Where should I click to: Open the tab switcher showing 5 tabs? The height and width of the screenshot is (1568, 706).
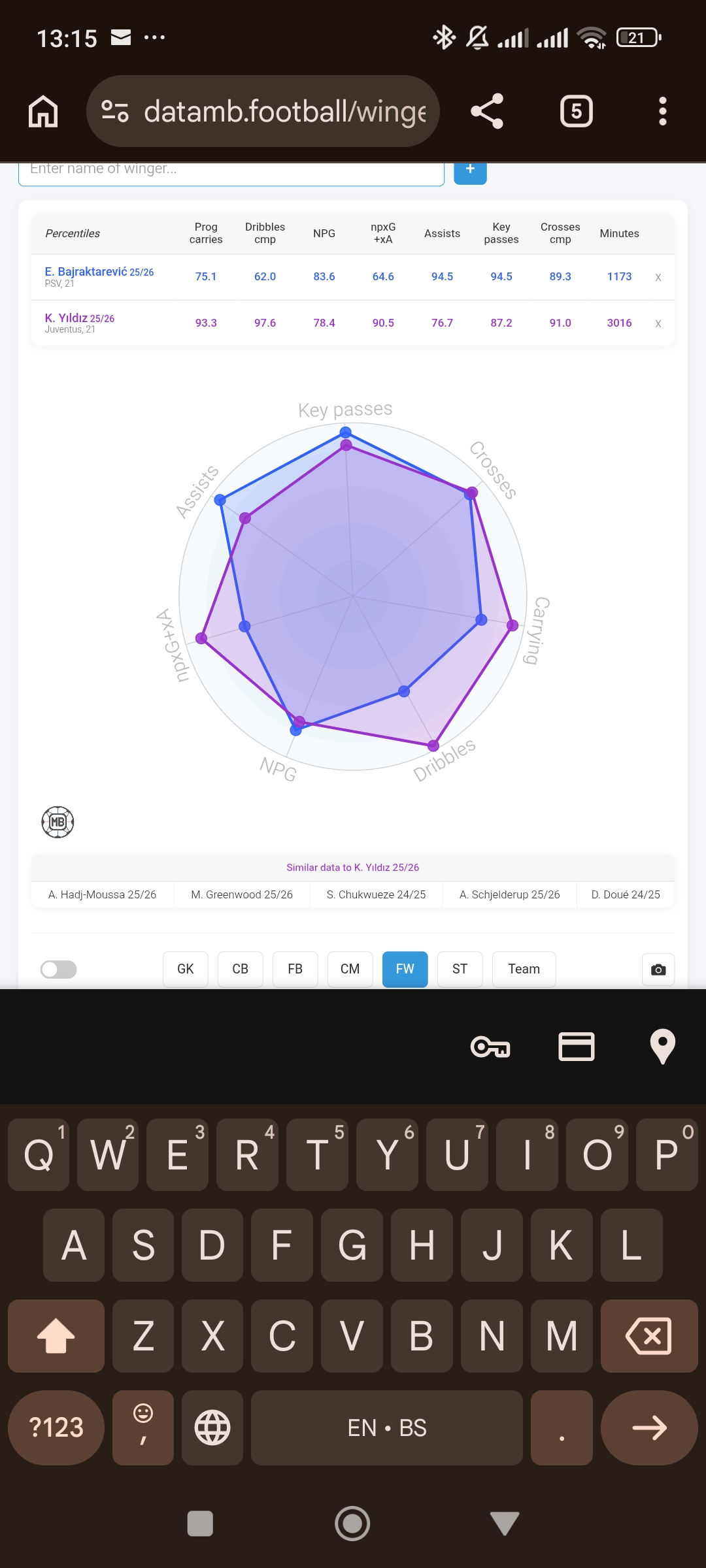[576, 111]
